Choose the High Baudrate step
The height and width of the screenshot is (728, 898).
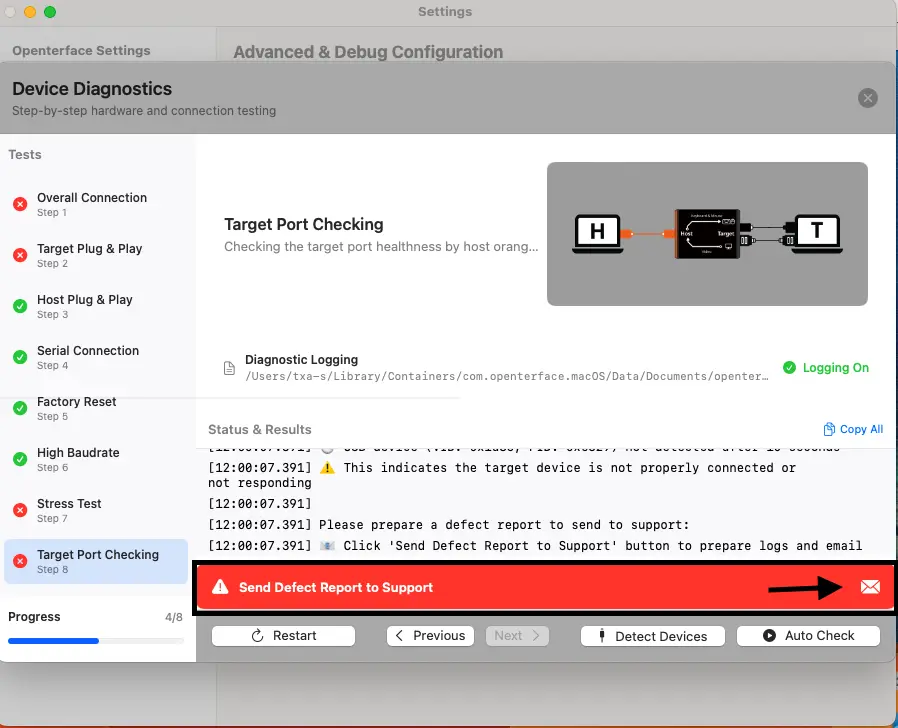point(78,459)
